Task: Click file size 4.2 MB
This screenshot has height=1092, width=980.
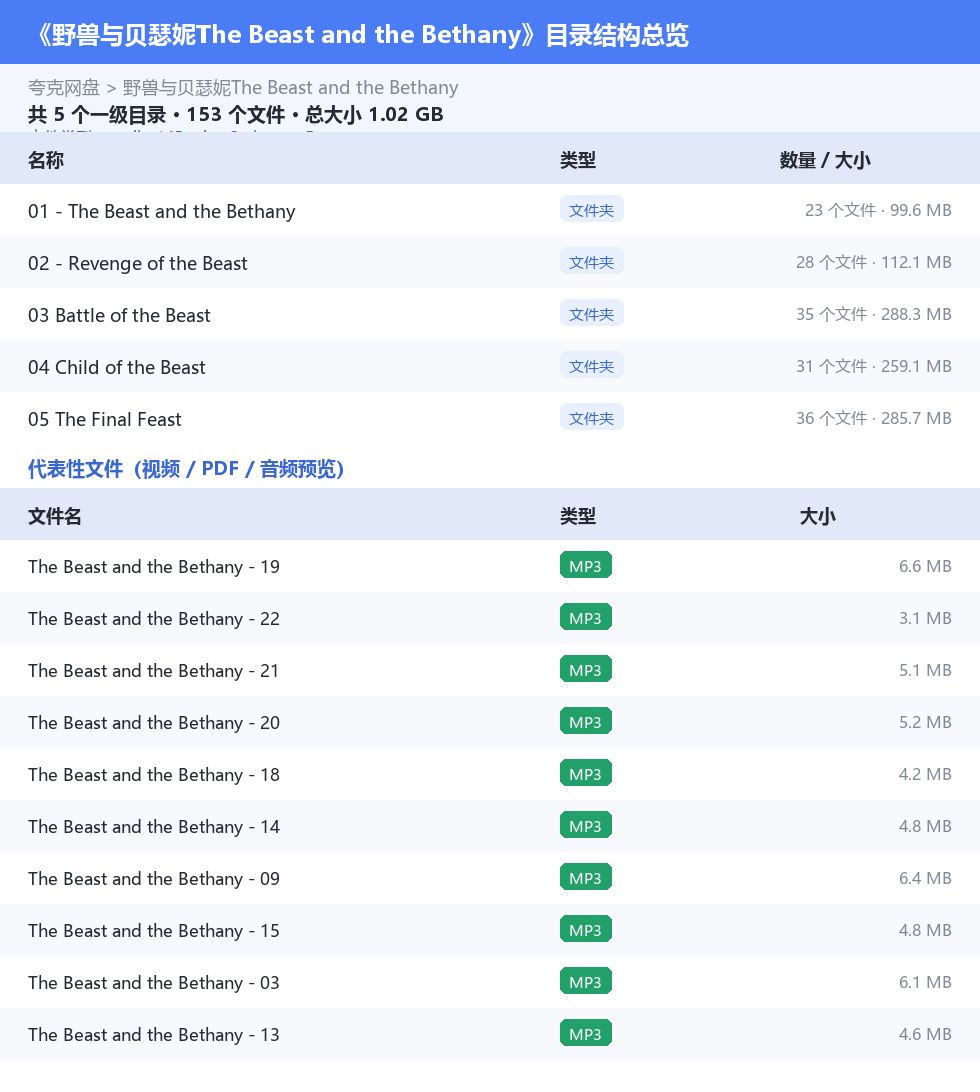Action: [x=925, y=774]
